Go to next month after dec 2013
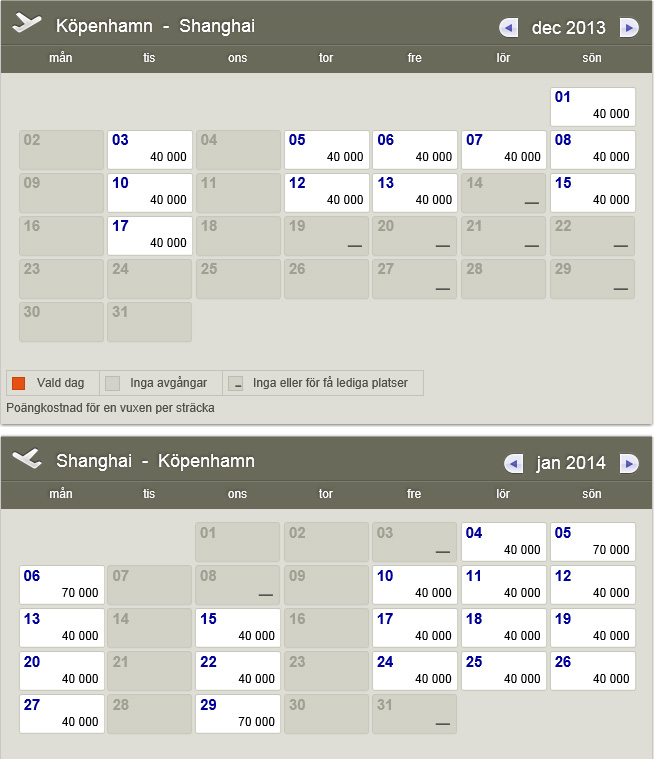 click(629, 28)
